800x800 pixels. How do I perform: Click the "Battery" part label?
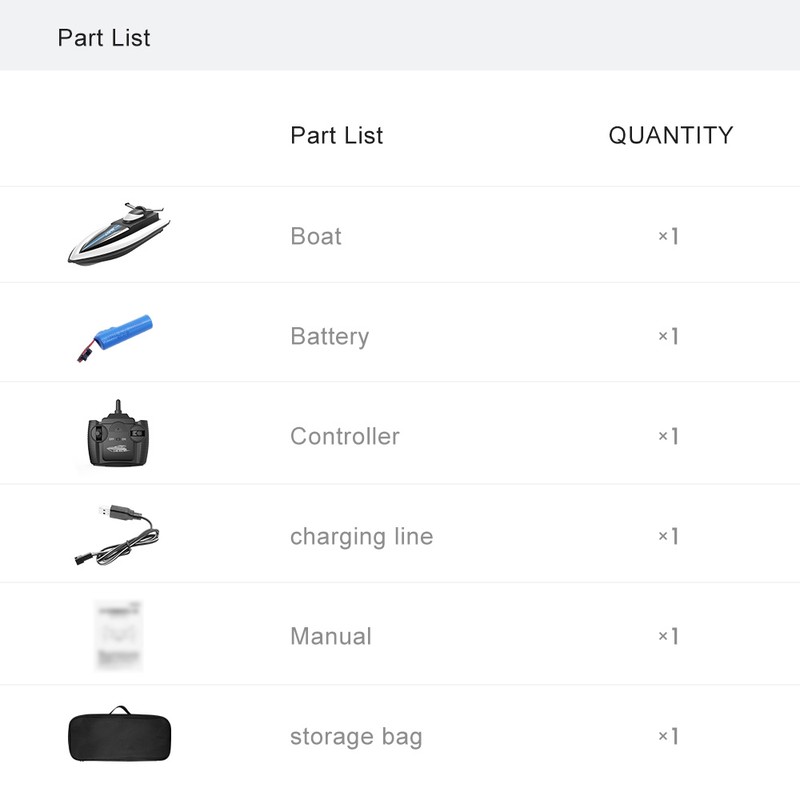pyautogui.click(x=329, y=337)
